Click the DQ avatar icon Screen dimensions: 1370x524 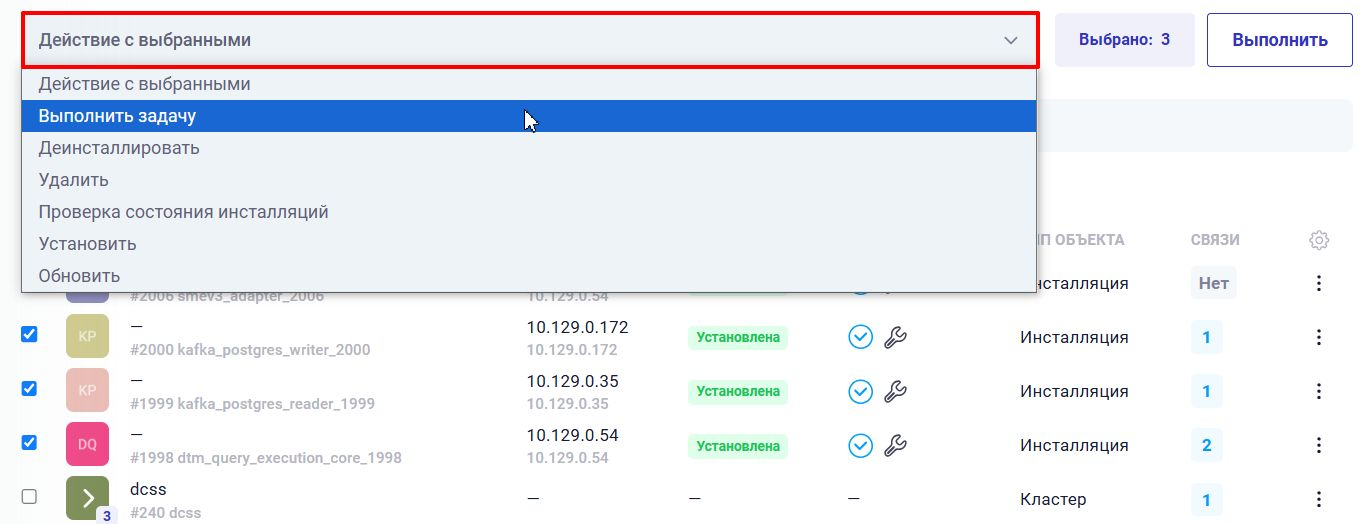[x=87, y=445]
